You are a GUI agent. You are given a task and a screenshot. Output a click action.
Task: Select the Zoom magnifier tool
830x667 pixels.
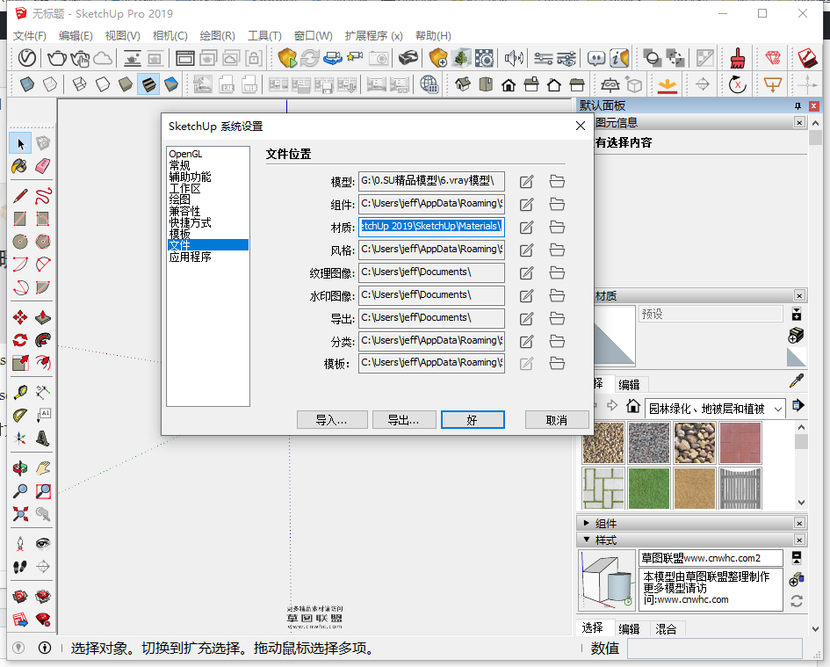click(x=20, y=491)
